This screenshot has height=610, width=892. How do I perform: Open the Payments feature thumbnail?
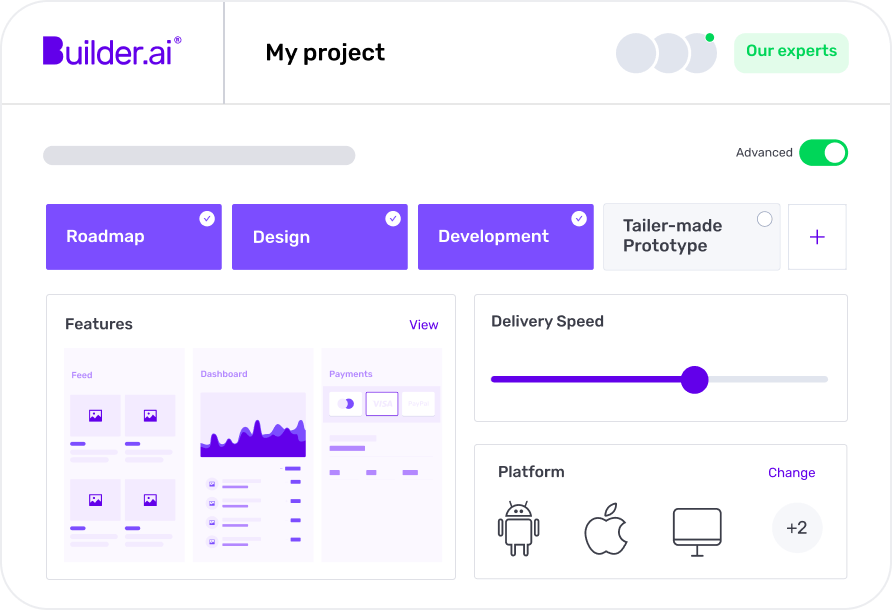[x=382, y=455]
